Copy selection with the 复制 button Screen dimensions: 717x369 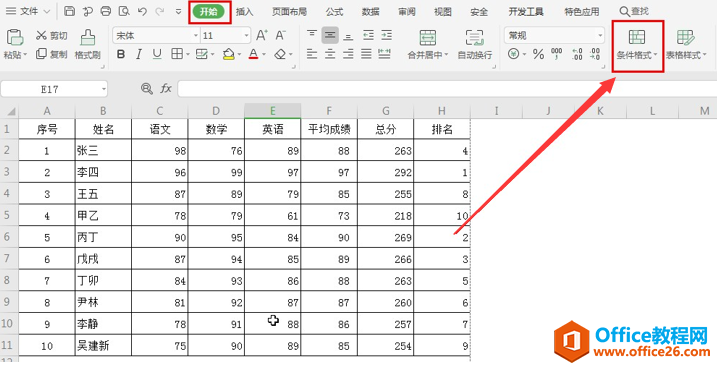click(x=52, y=54)
